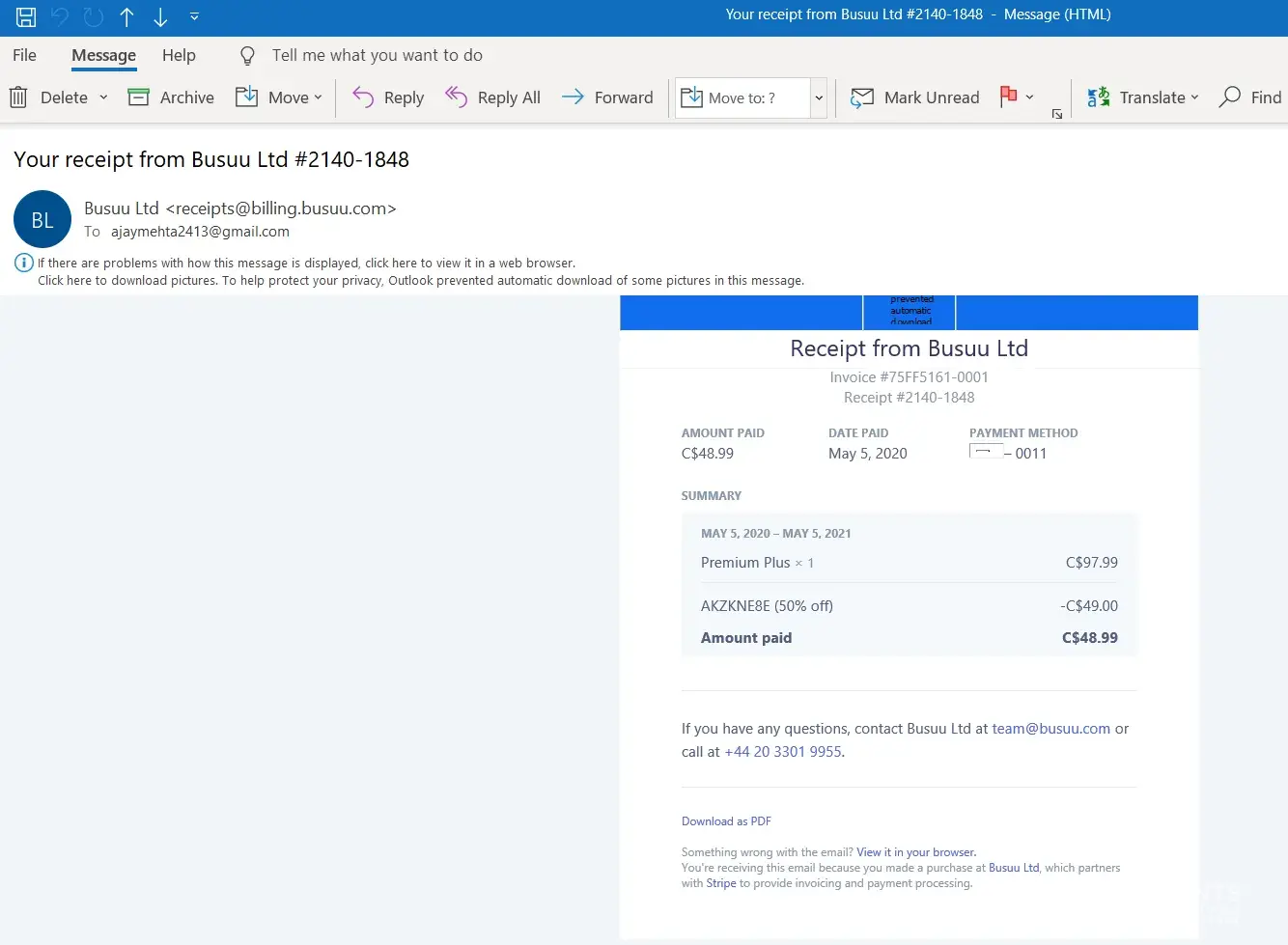The height and width of the screenshot is (945, 1288).
Task: Click the Save icon in title bar
Action: click(26, 16)
